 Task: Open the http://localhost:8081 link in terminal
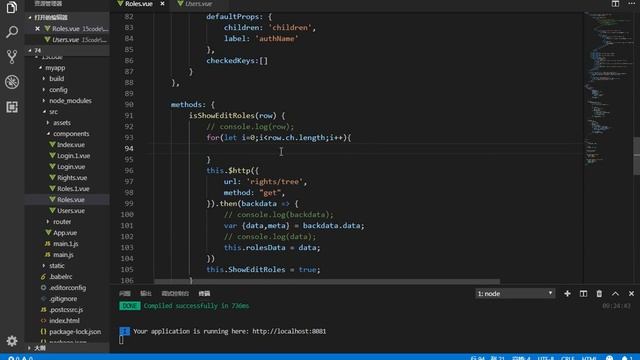[x=289, y=331]
